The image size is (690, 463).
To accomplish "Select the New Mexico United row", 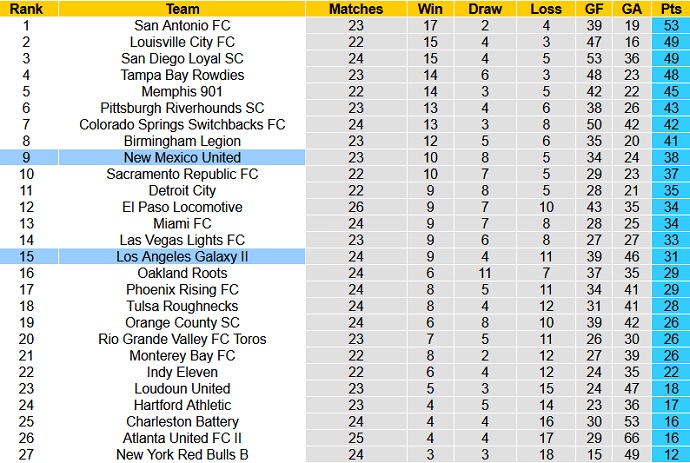I will tap(182, 157).
